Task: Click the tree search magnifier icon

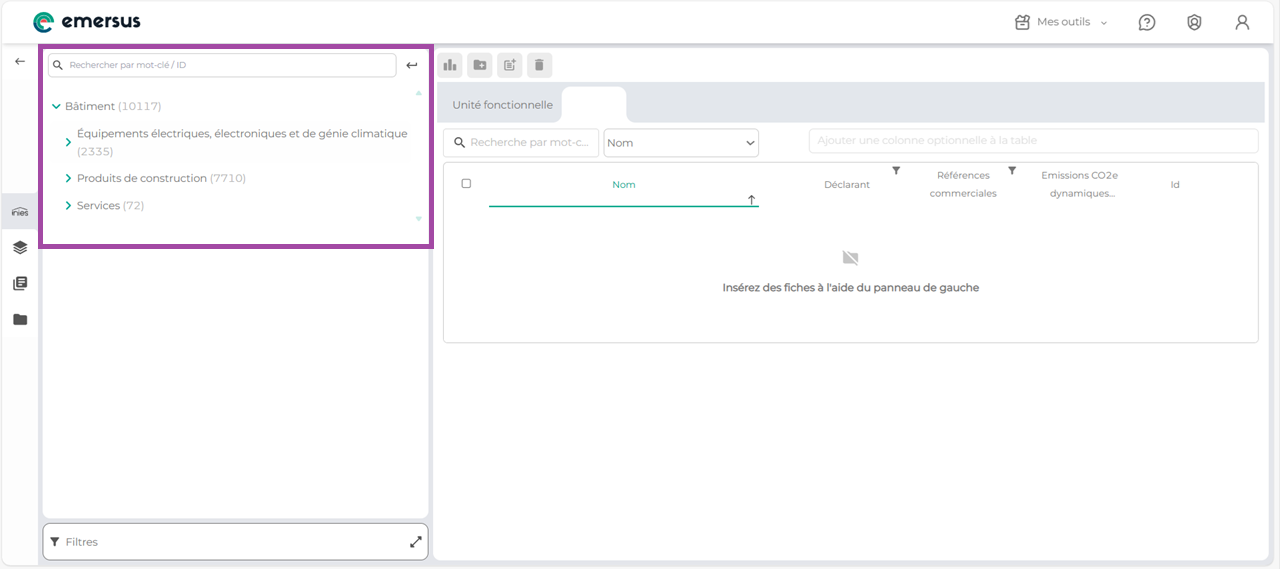Action: click(x=58, y=65)
